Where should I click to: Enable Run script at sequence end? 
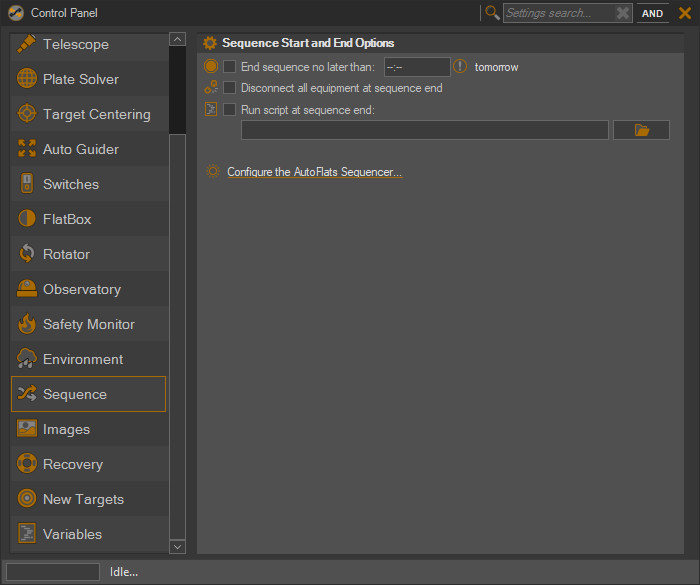(229, 109)
